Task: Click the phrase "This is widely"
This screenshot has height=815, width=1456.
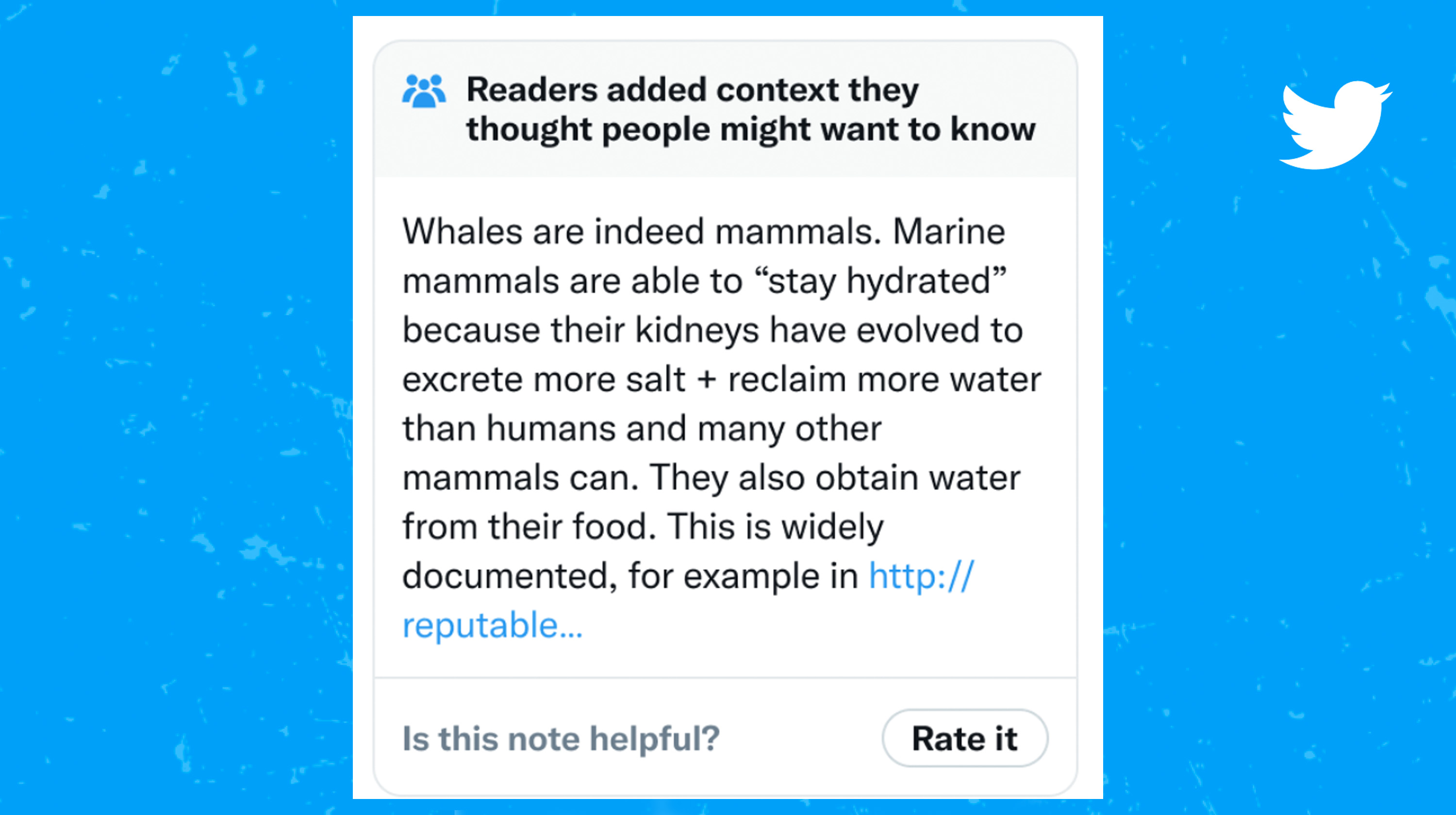Action: [x=776, y=527]
